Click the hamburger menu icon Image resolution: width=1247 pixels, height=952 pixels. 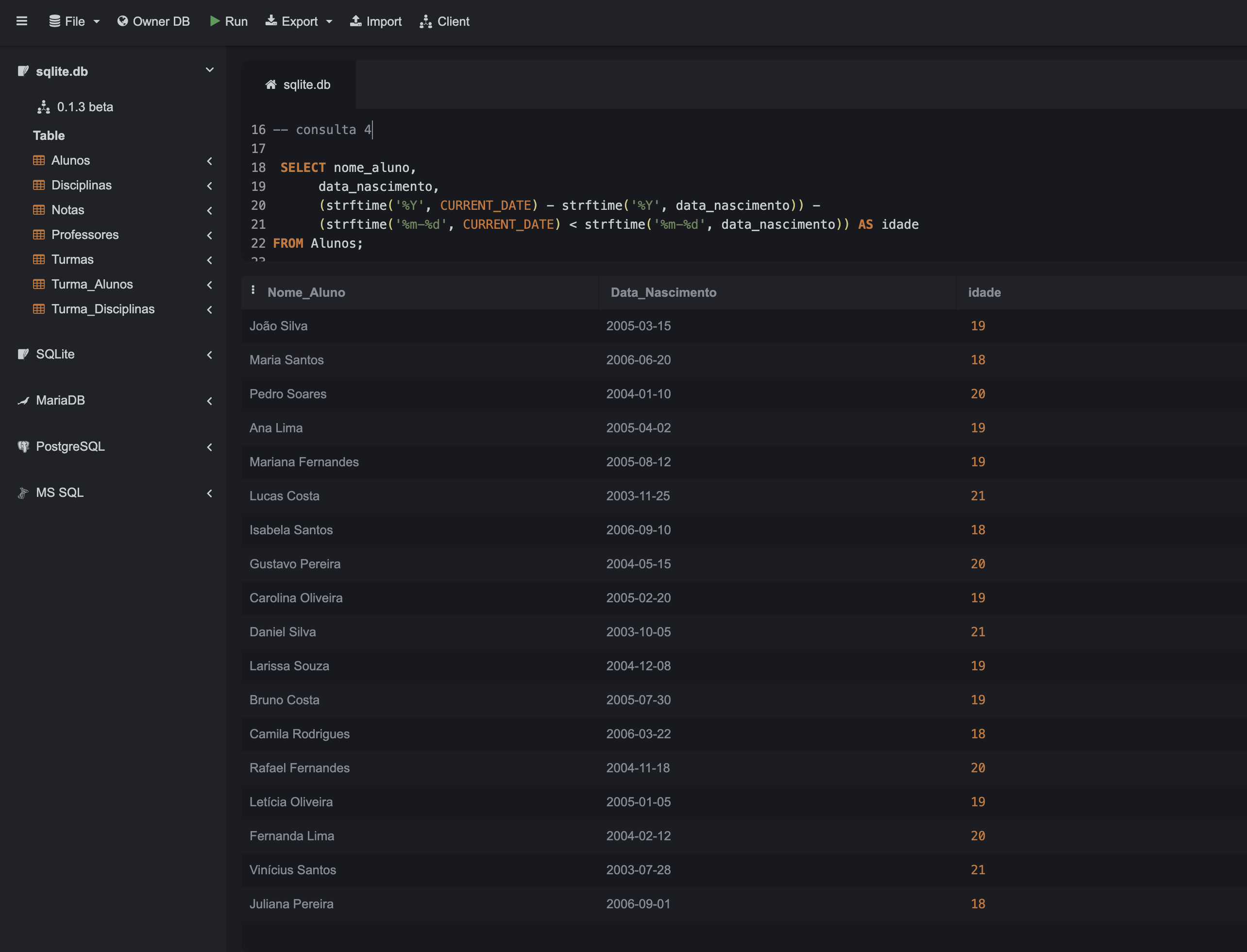22,21
